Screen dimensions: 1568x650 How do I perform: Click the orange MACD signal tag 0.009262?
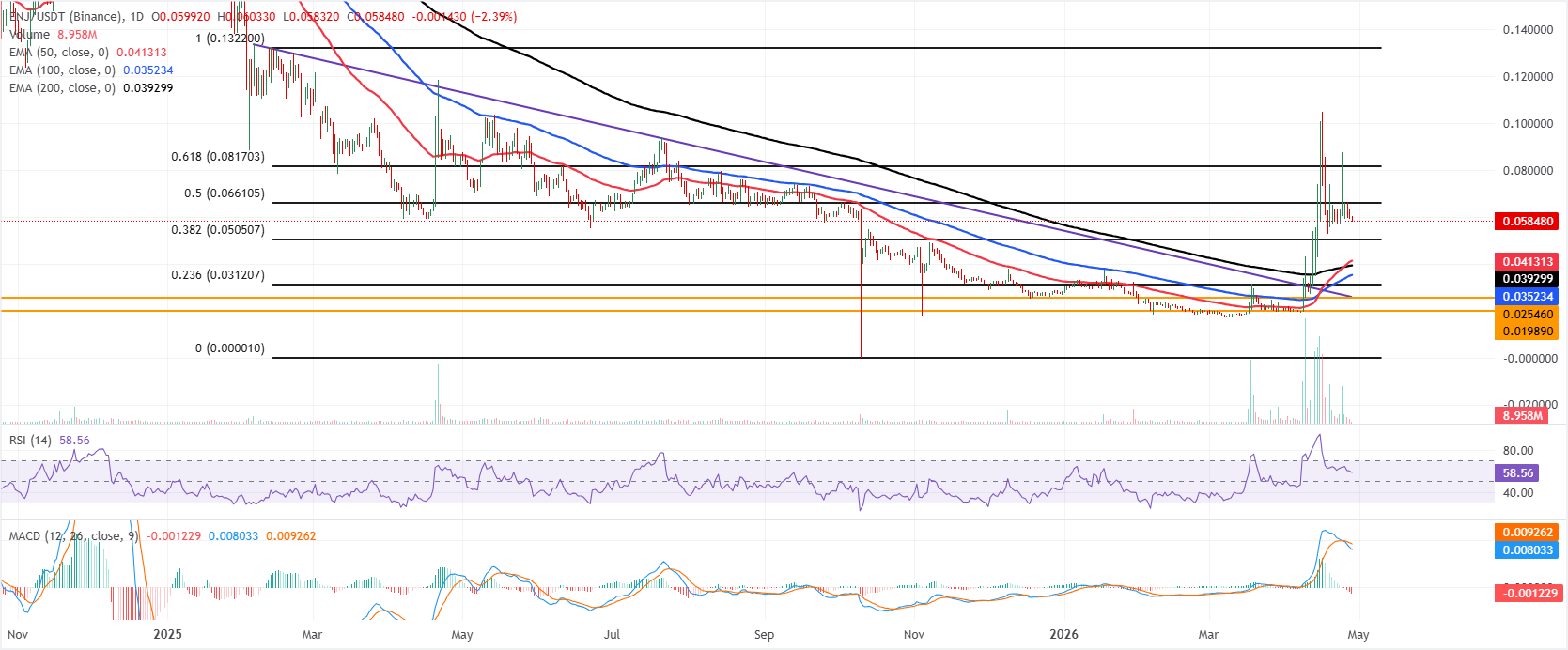click(x=1528, y=533)
